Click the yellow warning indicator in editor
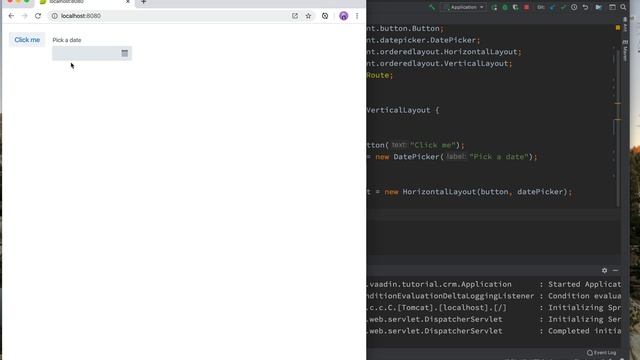 pyautogui.click(x=618, y=28)
